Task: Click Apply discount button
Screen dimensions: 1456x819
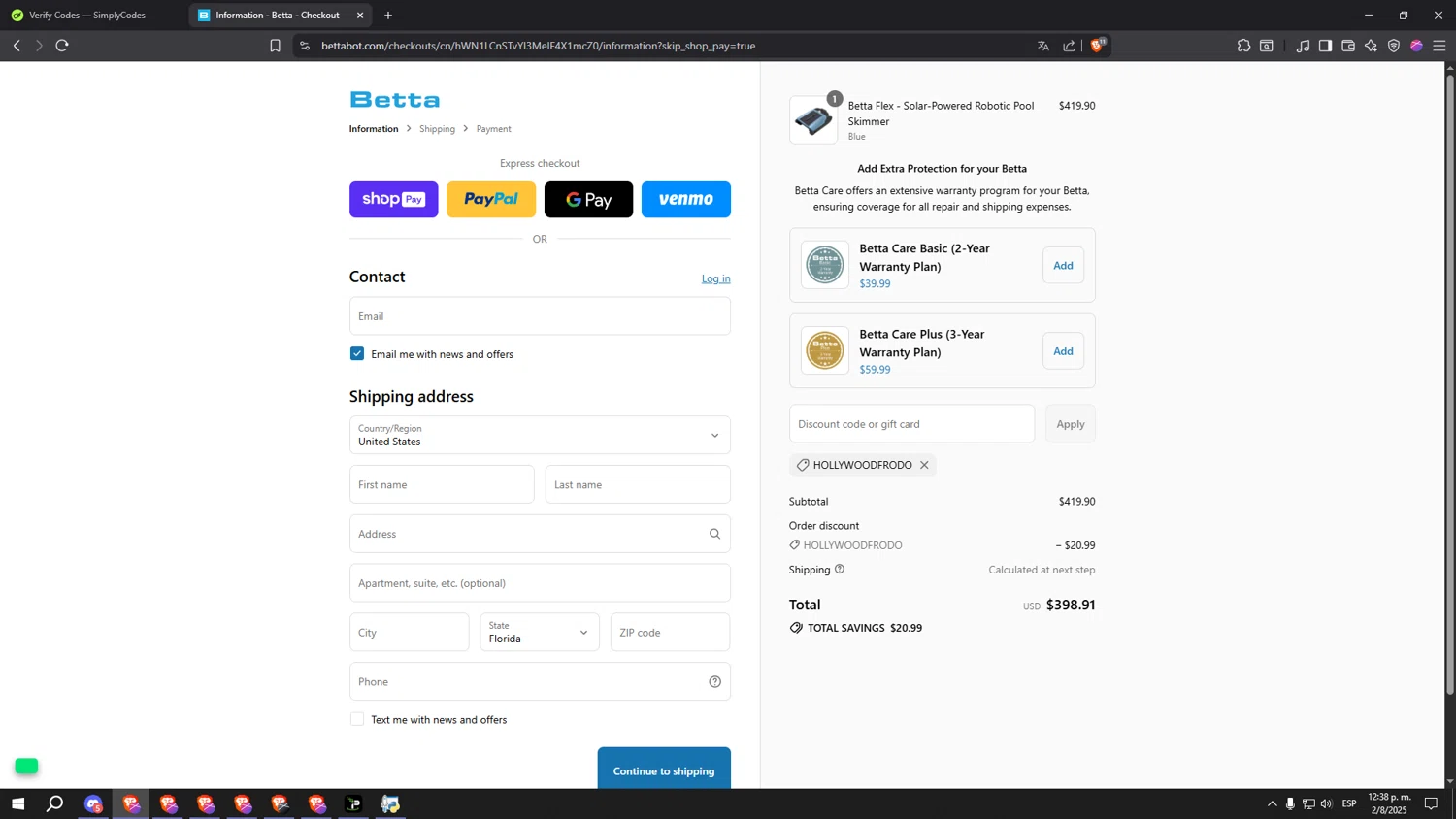Action: 1071,424
